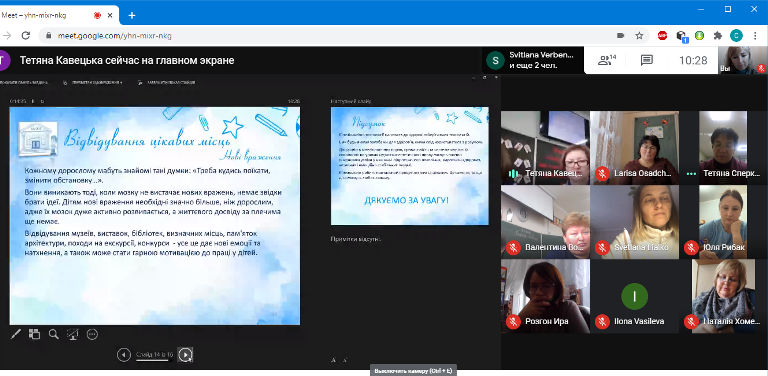Screen dimensions: 768x376
Task: Open the participants list showing 14 people
Action: [x=607, y=60]
